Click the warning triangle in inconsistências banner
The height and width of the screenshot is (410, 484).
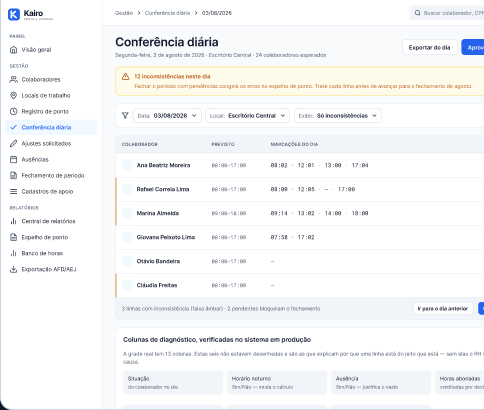pos(125,77)
